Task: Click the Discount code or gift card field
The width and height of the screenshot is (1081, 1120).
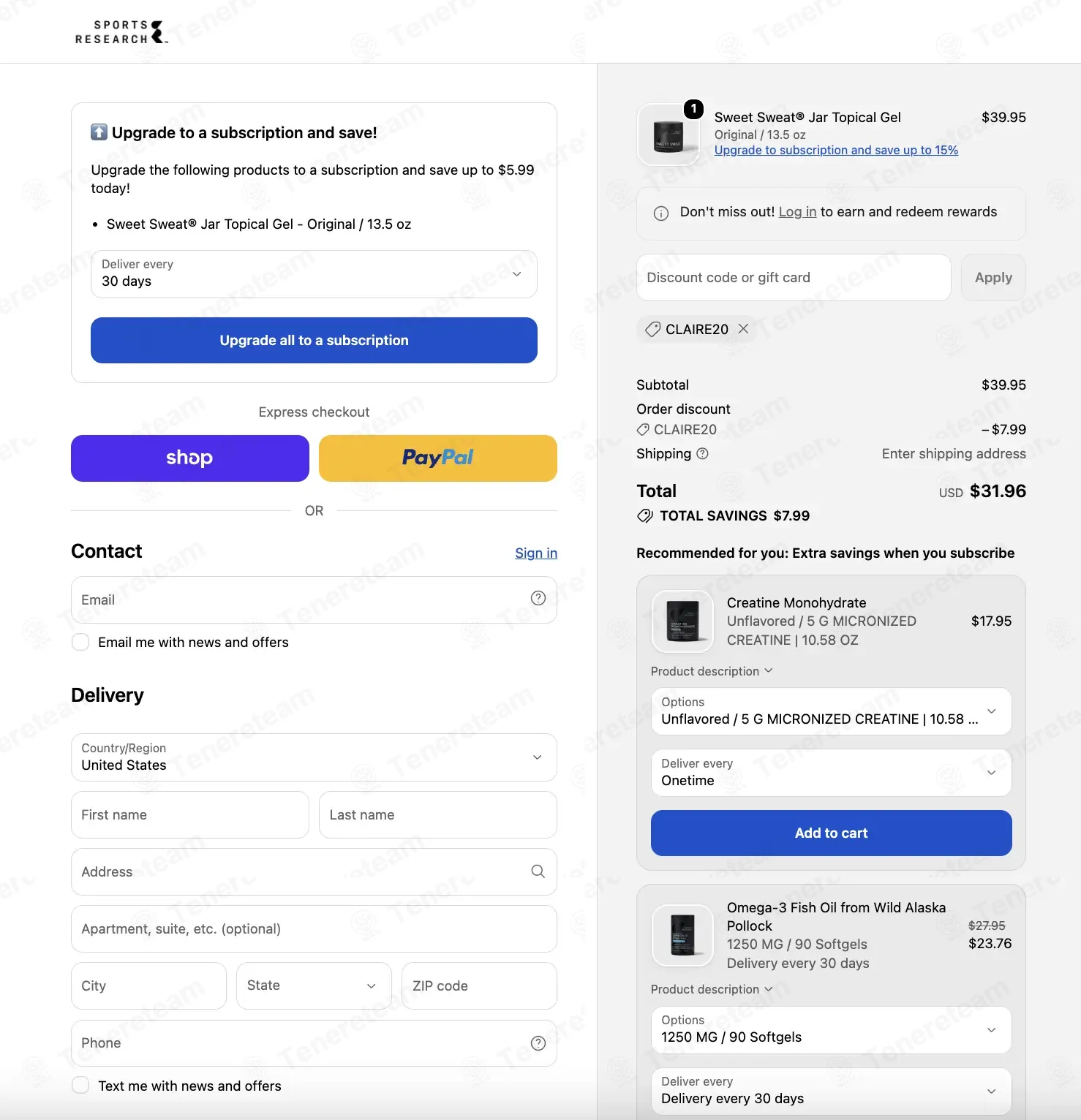Action: [x=794, y=277]
